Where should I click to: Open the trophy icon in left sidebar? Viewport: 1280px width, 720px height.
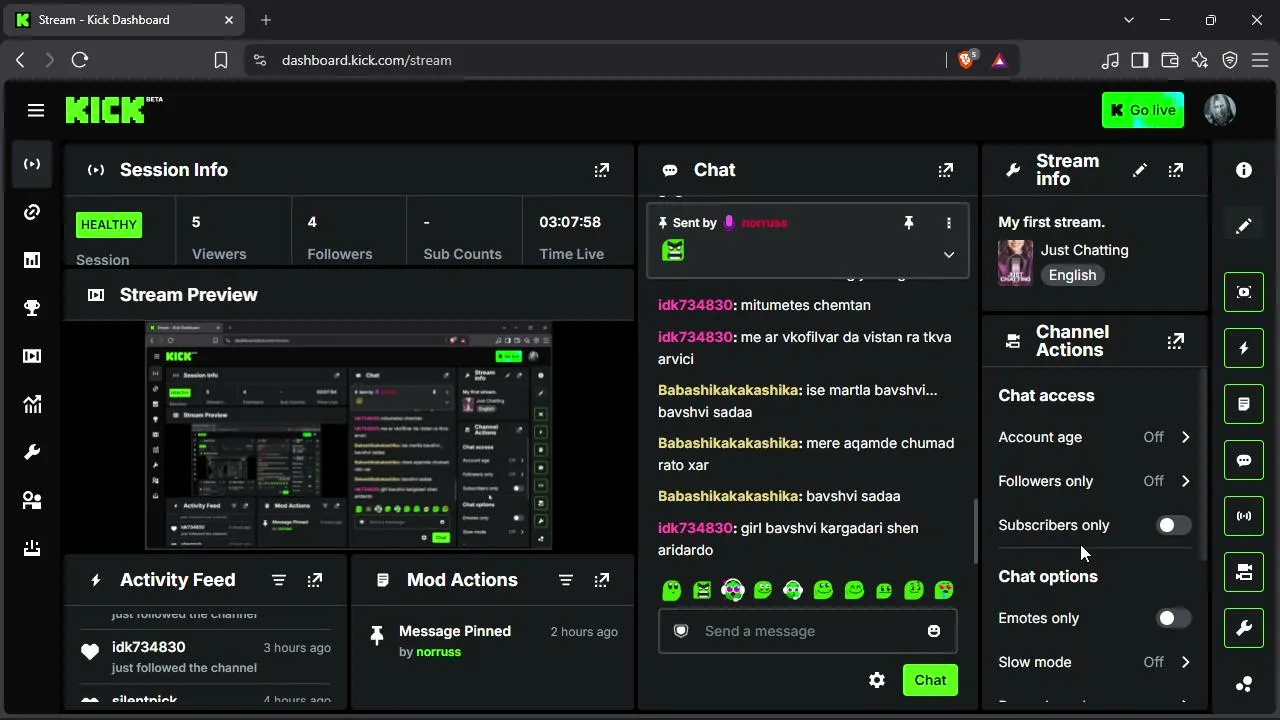[x=32, y=308]
